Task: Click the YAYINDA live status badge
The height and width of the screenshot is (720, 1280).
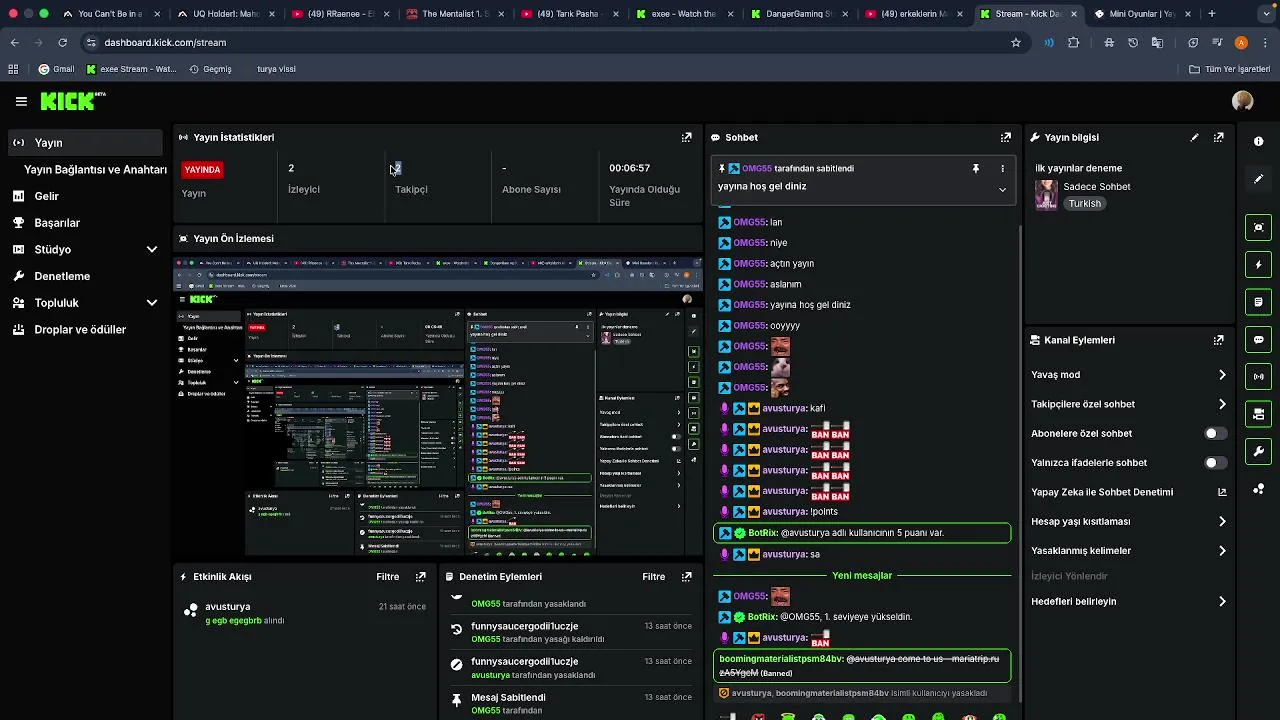Action: tap(202, 170)
